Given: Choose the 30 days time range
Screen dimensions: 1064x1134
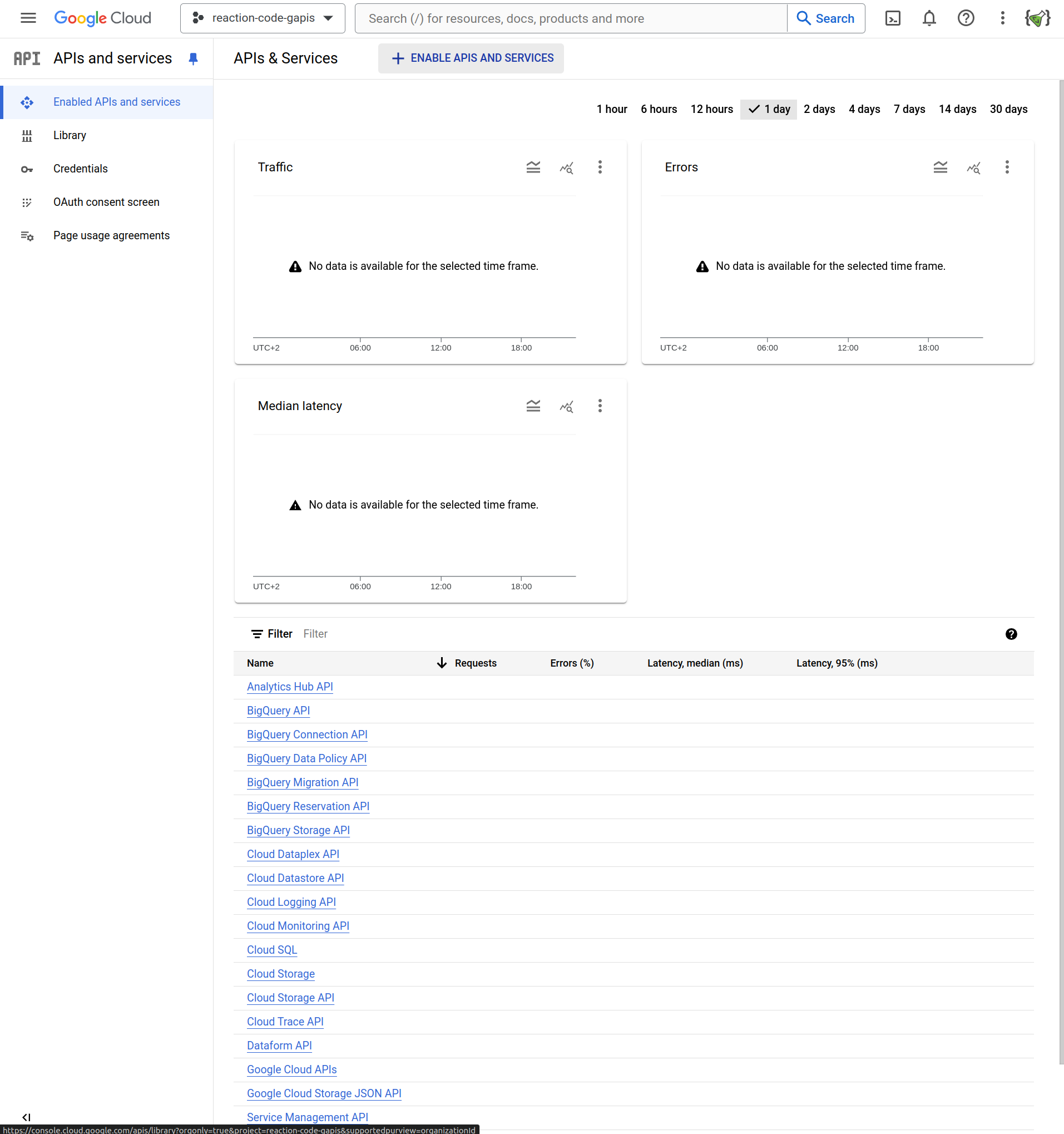Looking at the screenshot, I should tap(1008, 109).
